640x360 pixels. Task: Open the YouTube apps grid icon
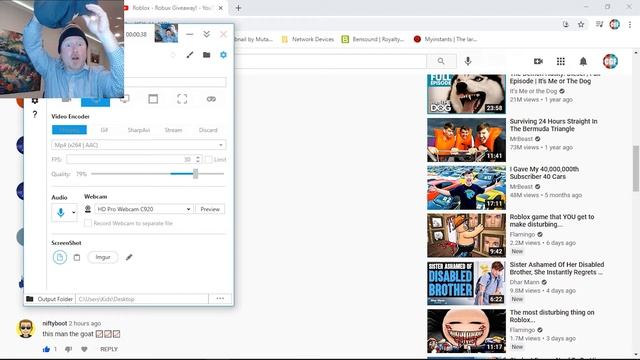tap(561, 61)
